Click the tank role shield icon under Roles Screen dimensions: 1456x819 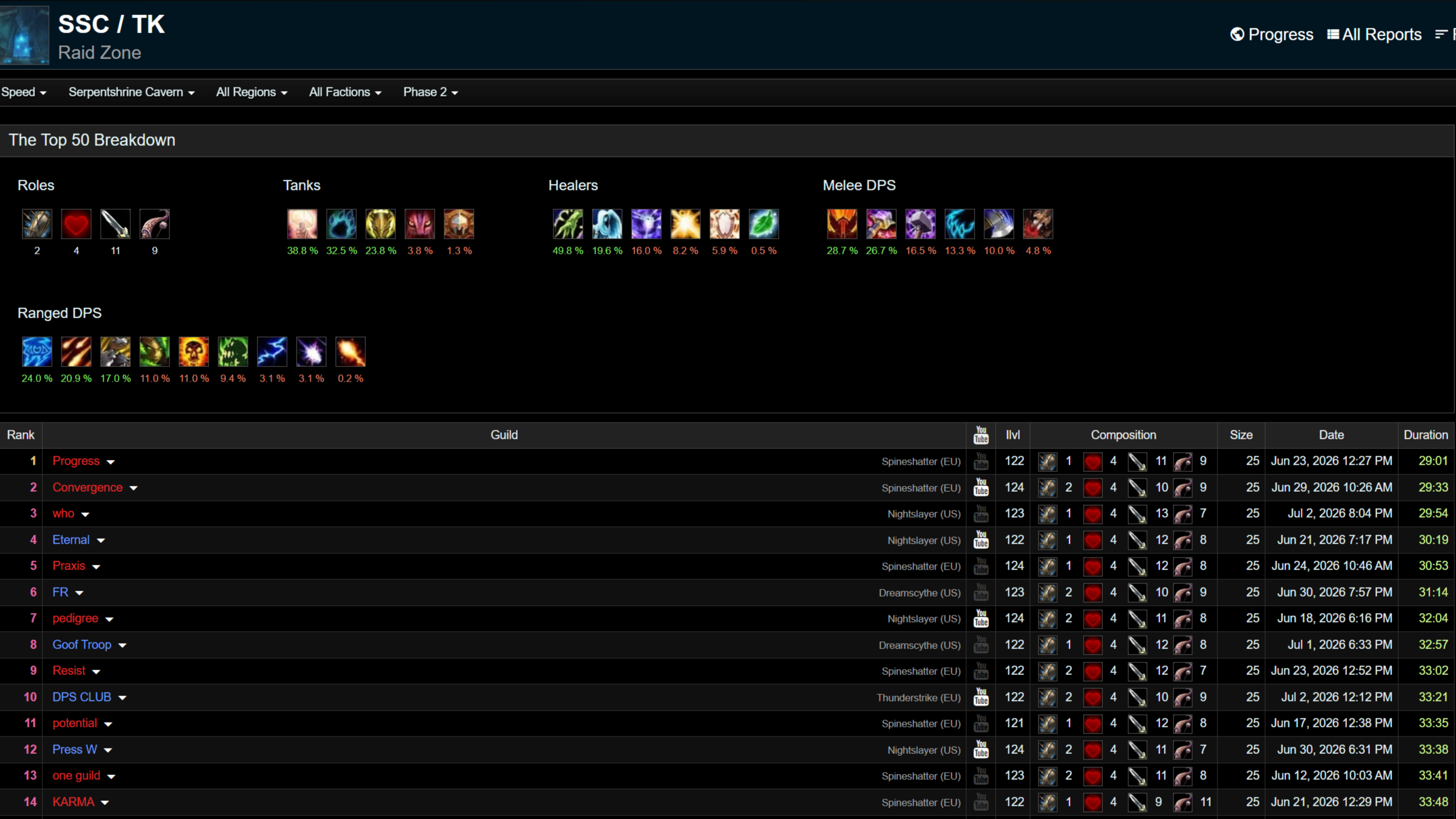pos(37,224)
